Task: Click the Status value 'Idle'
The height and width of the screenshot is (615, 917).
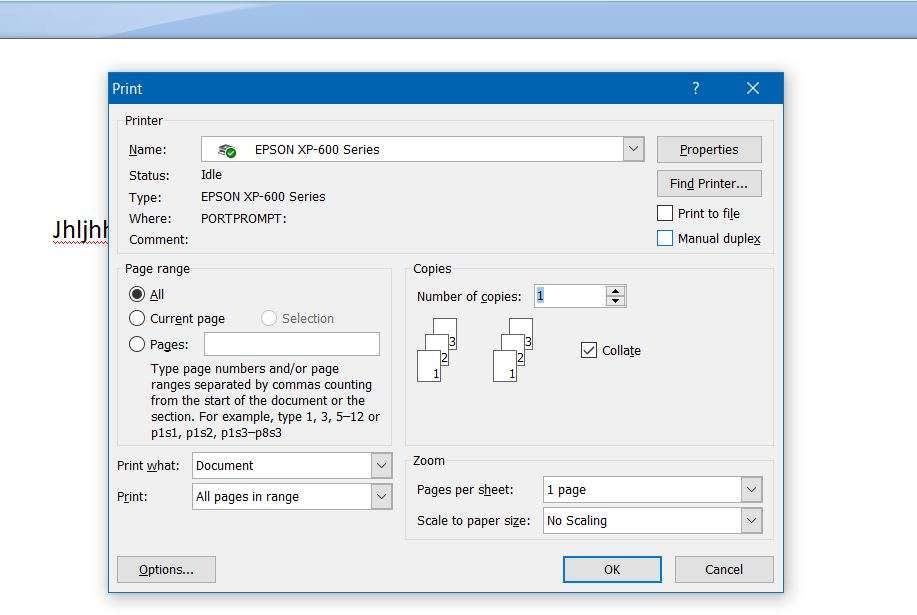Action: pyautogui.click(x=211, y=175)
